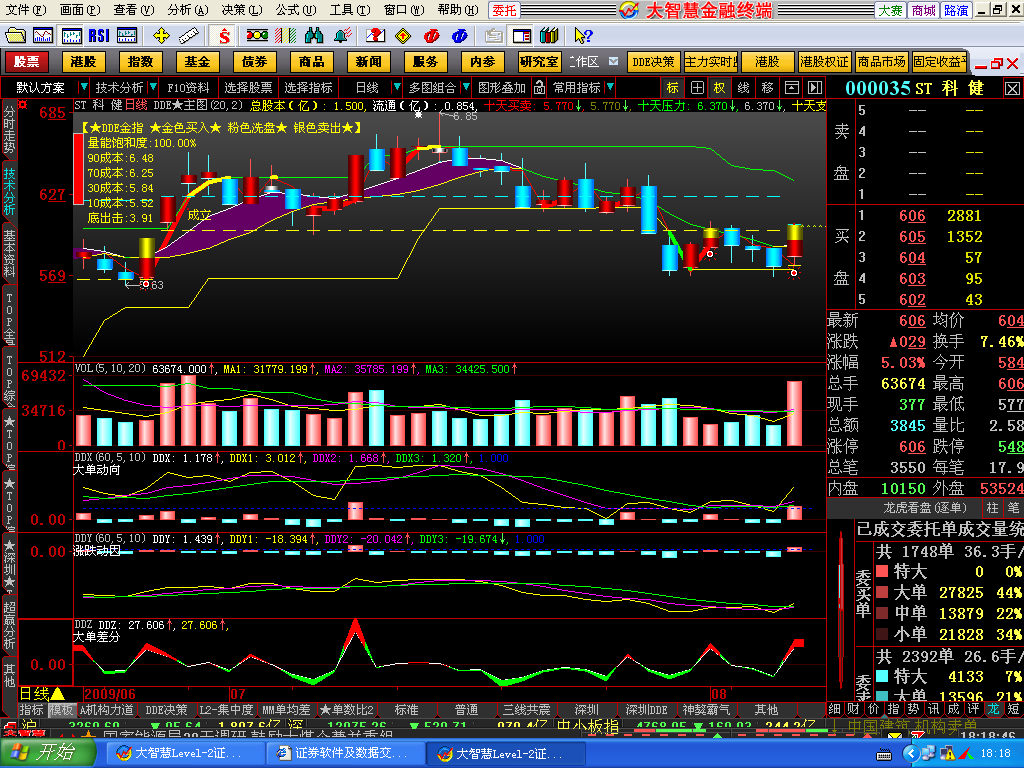
Task: Click the yellow diamond toolbar icon
Action: pyautogui.click(x=404, y=35)
